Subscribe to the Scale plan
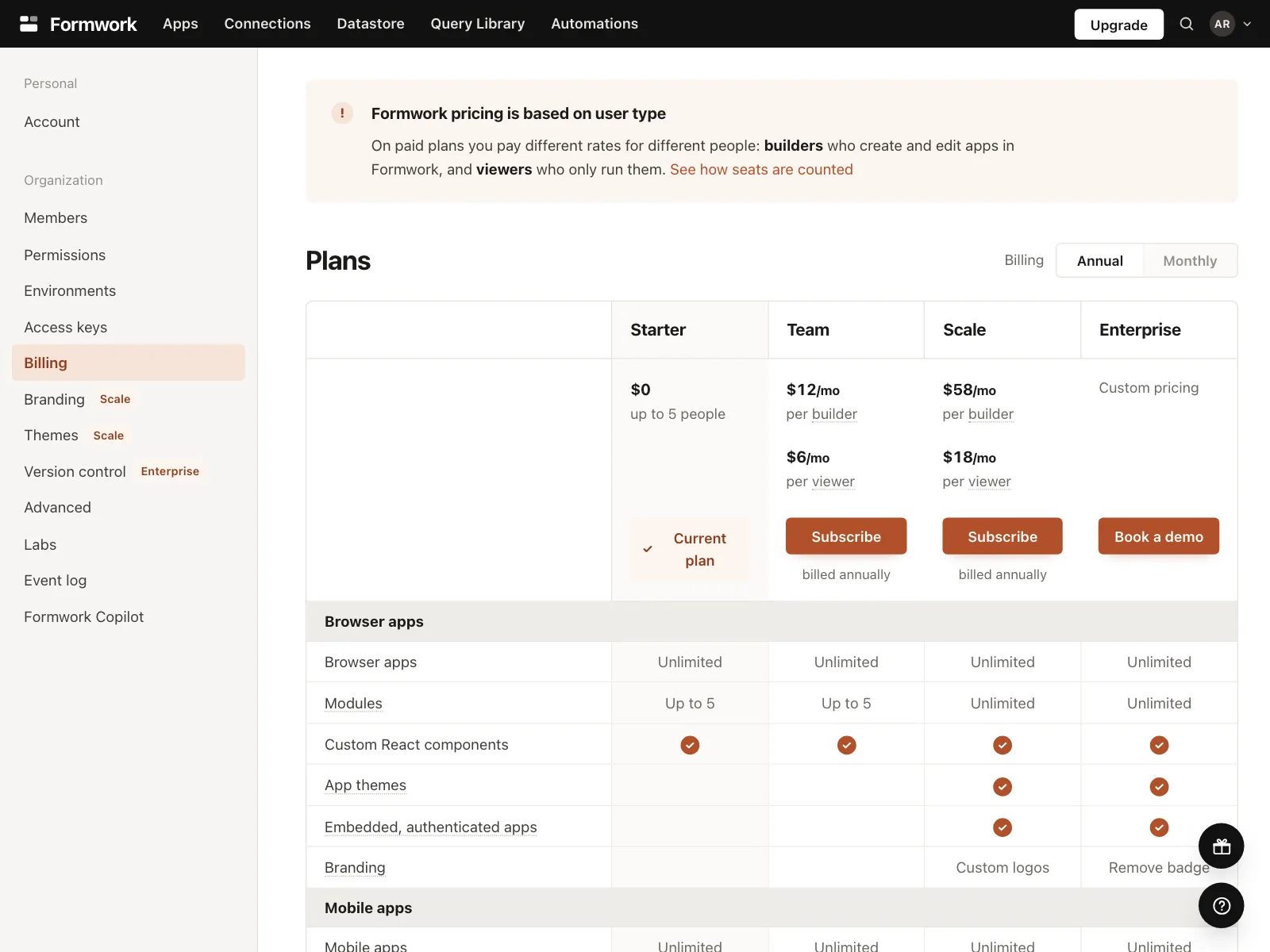Screen dimensions: 1270x952 [1003, 536]
